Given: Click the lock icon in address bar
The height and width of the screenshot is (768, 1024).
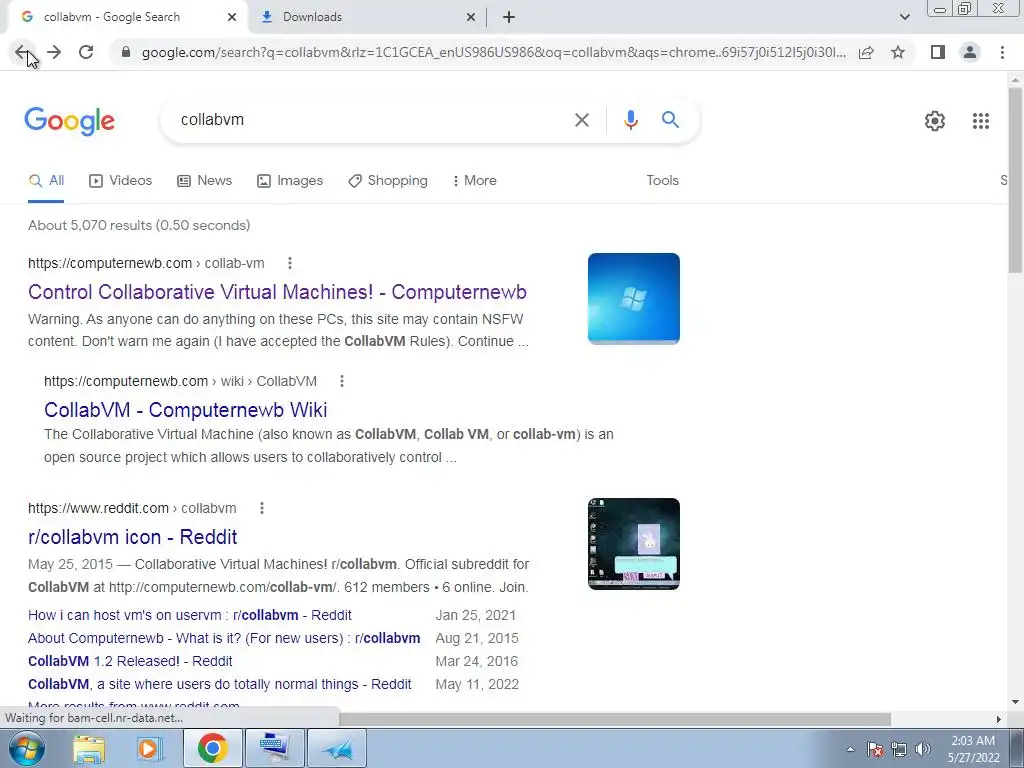Looking at the screenshot, I should [126, 52].
